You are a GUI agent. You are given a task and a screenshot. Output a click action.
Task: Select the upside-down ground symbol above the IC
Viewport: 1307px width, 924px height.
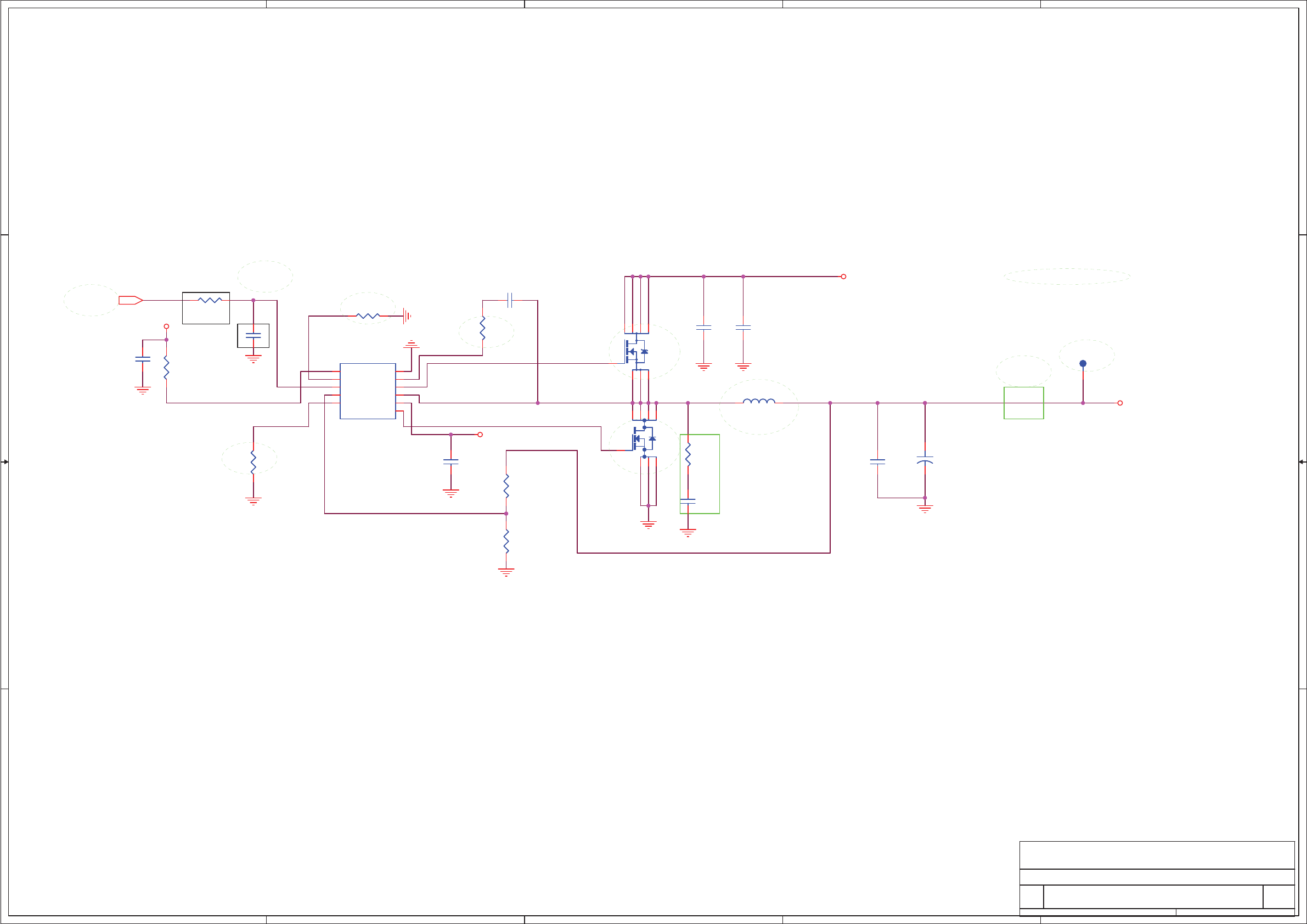point(411,345)
